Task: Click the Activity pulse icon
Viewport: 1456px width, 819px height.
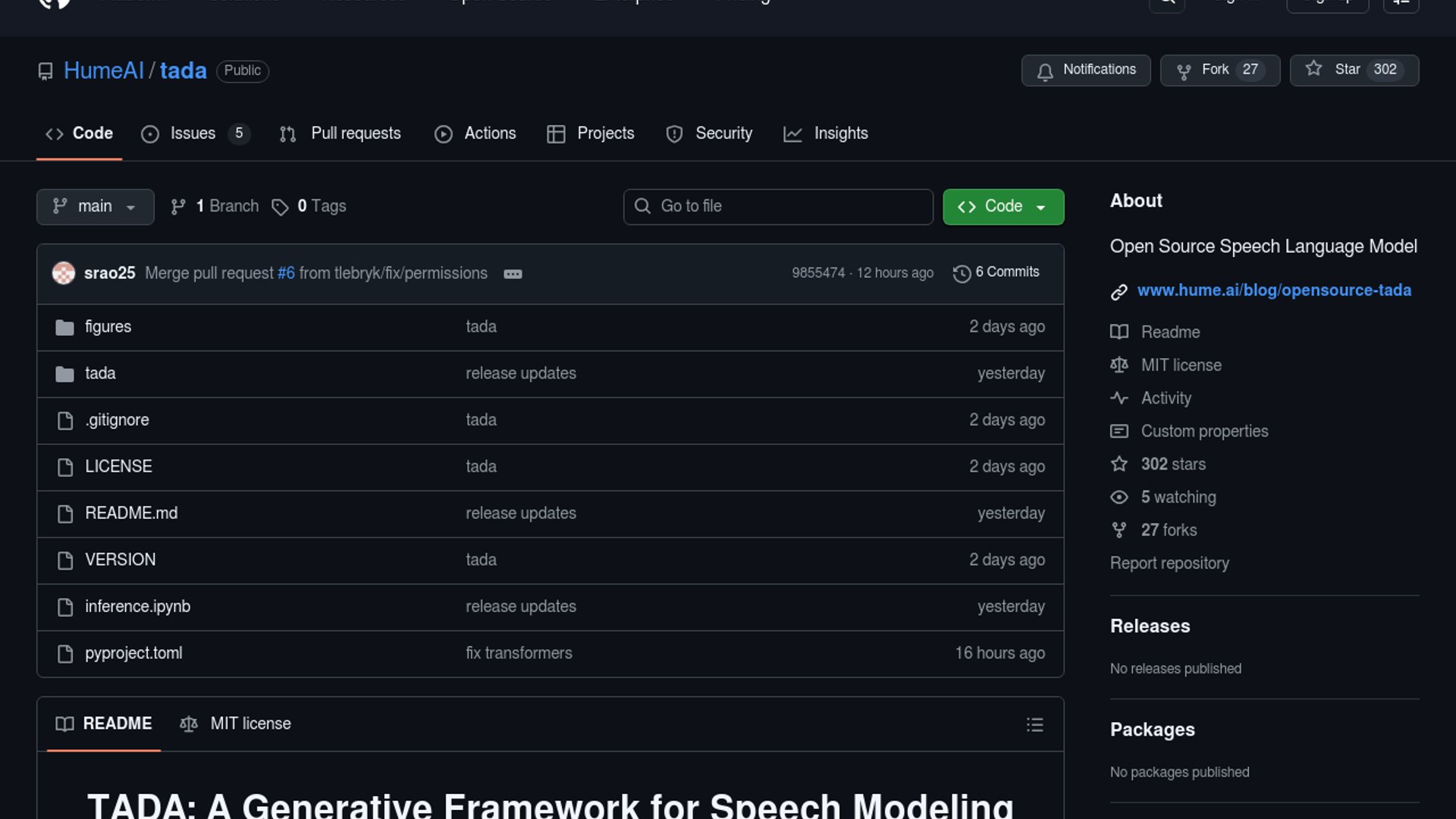Action: (1119, 398)
